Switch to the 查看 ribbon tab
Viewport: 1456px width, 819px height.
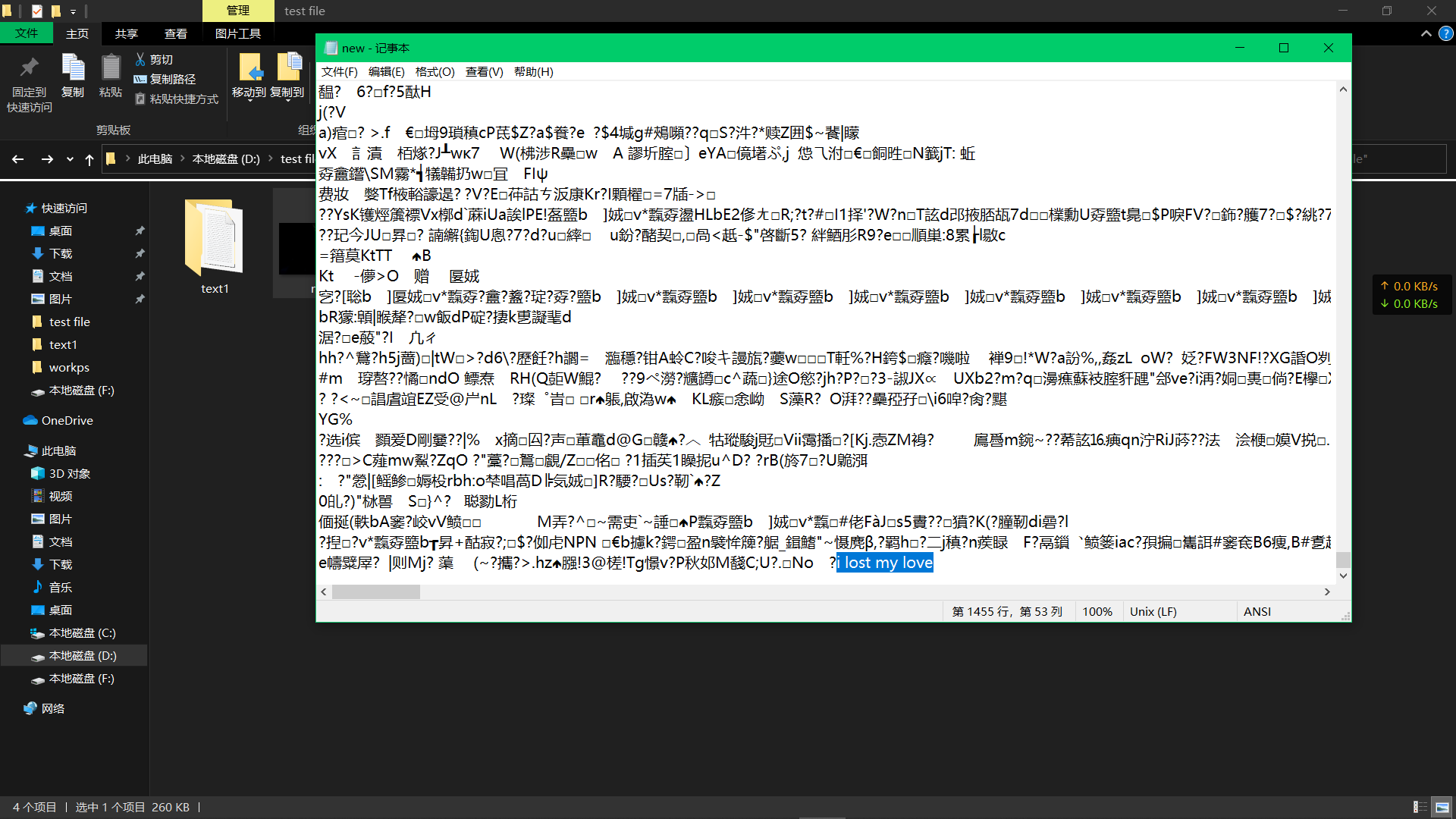[176, 33]
